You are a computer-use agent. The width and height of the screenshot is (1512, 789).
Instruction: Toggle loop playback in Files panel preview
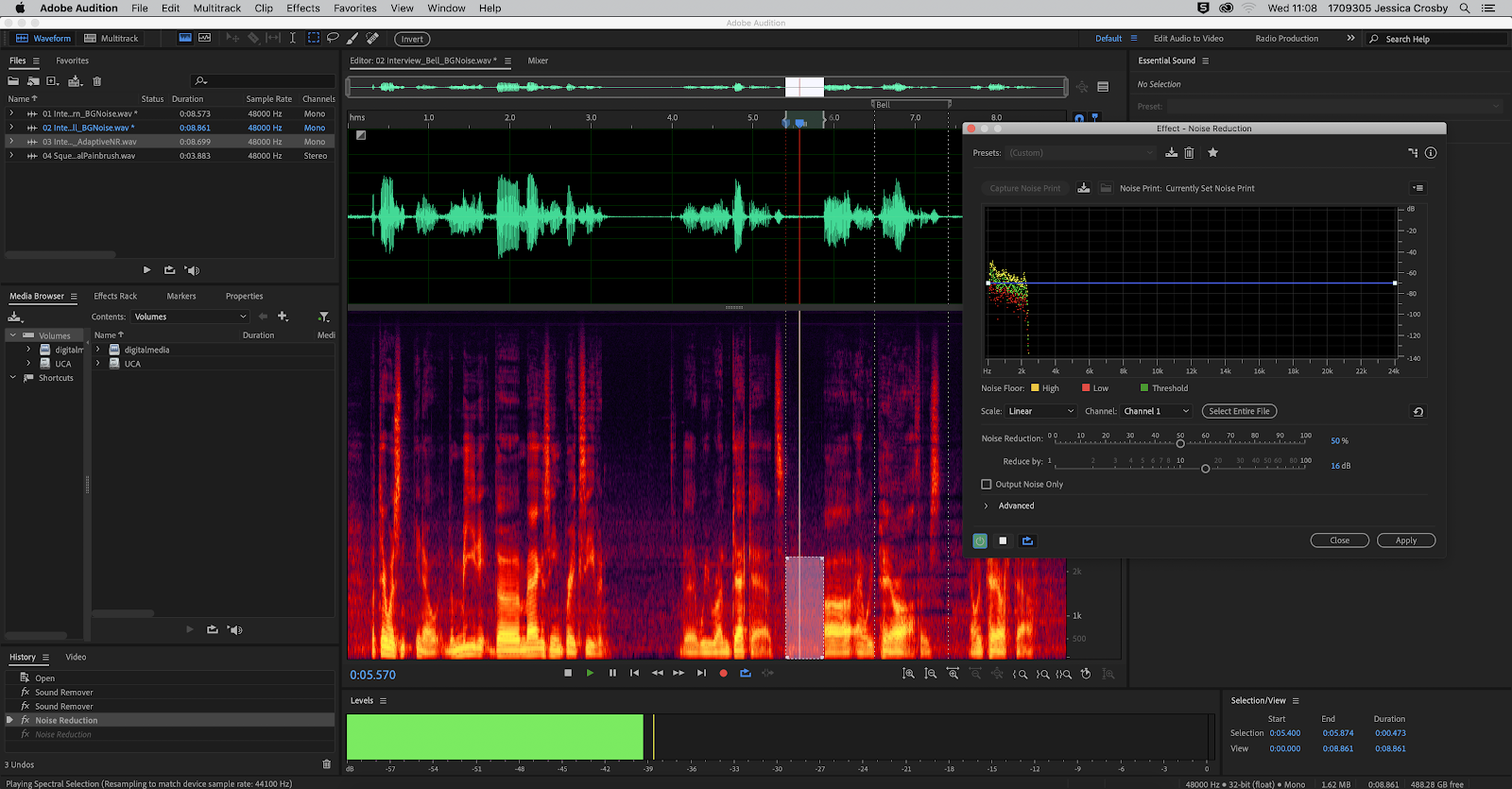coord(169,270)
